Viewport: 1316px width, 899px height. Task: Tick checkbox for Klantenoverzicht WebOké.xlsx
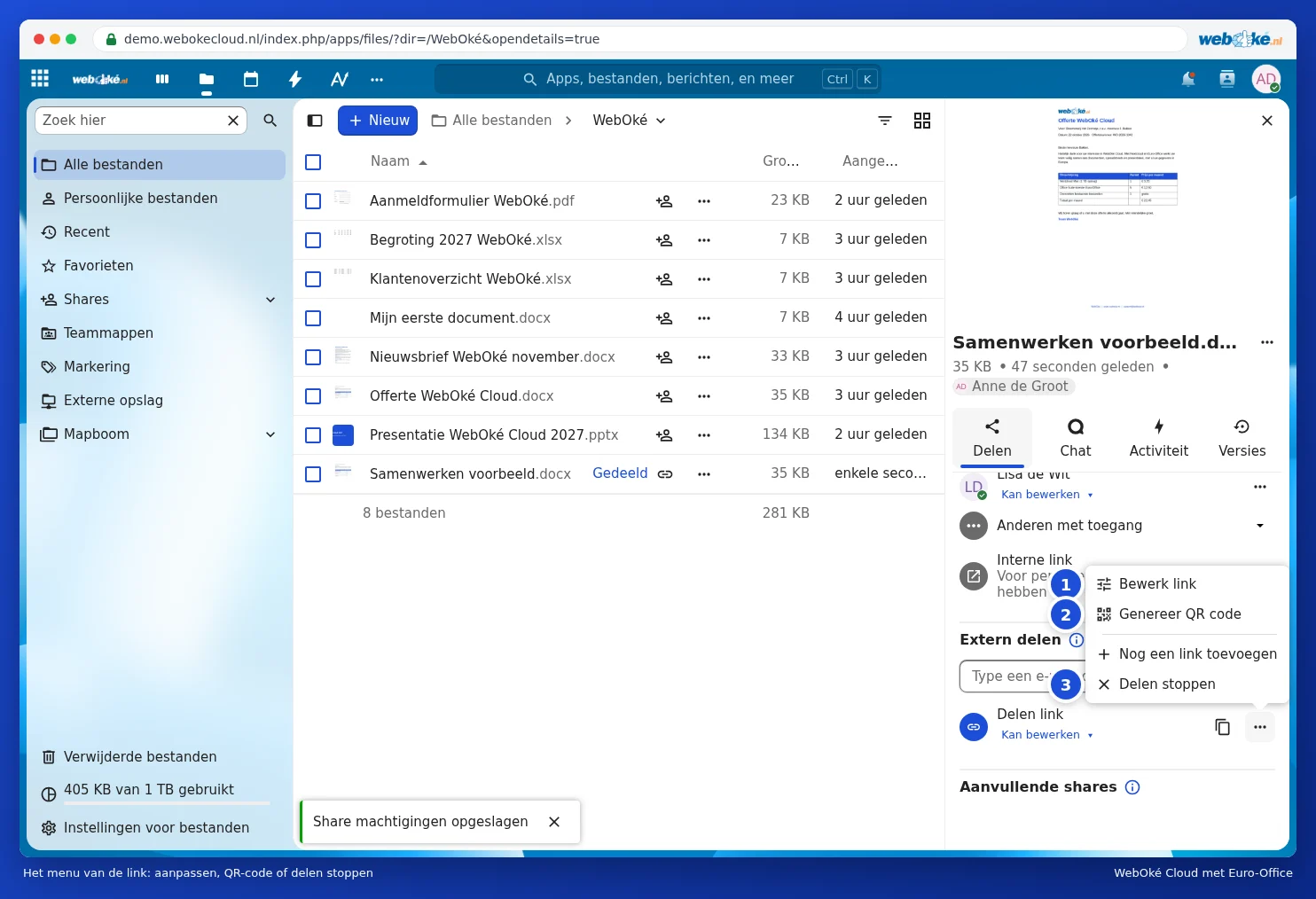click(x=313, y=279)
